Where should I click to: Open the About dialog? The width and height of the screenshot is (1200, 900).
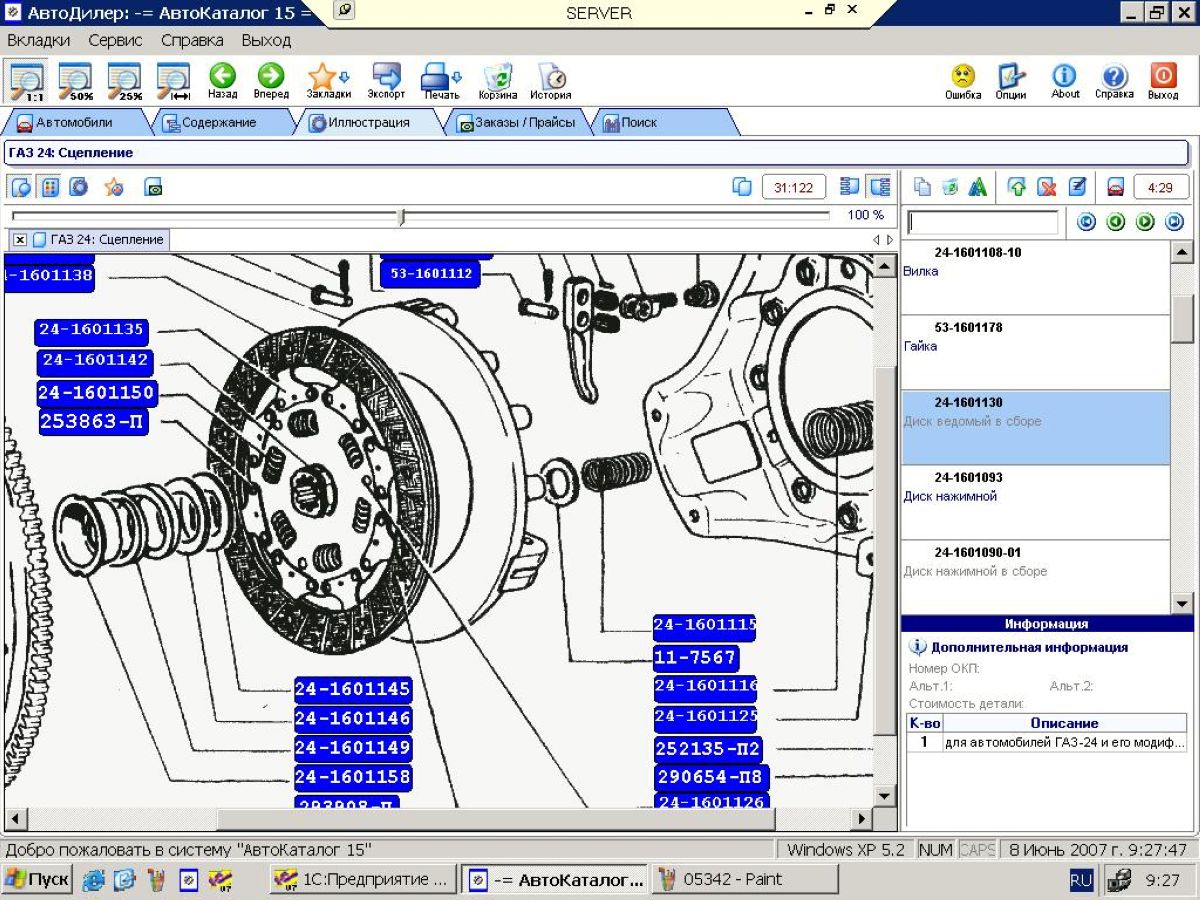[1065, 81]
